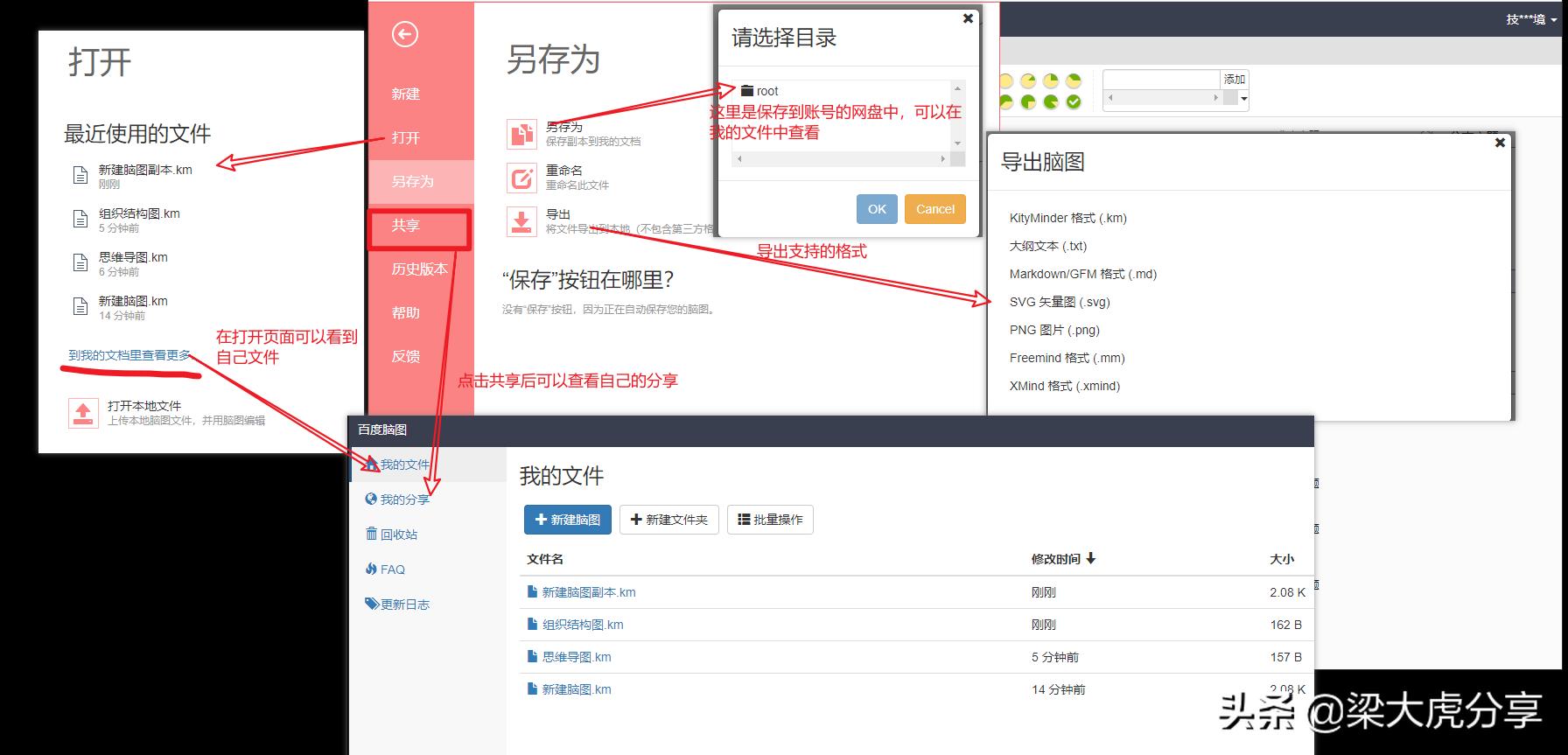Click the tags icon next to 更新日志
Viewport: 1568px width, 755px height.
point(372,604)
